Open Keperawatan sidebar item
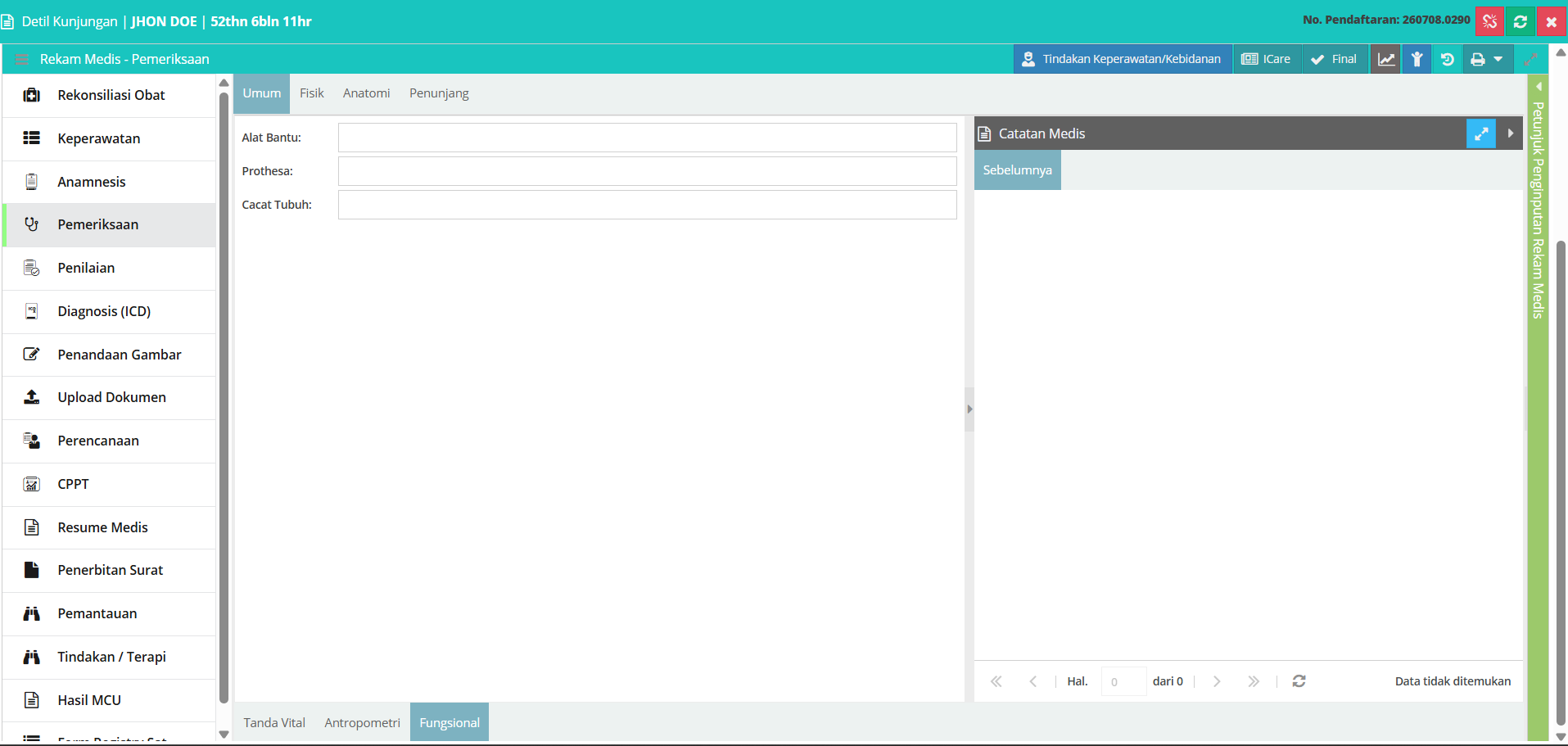 point(110,138)
